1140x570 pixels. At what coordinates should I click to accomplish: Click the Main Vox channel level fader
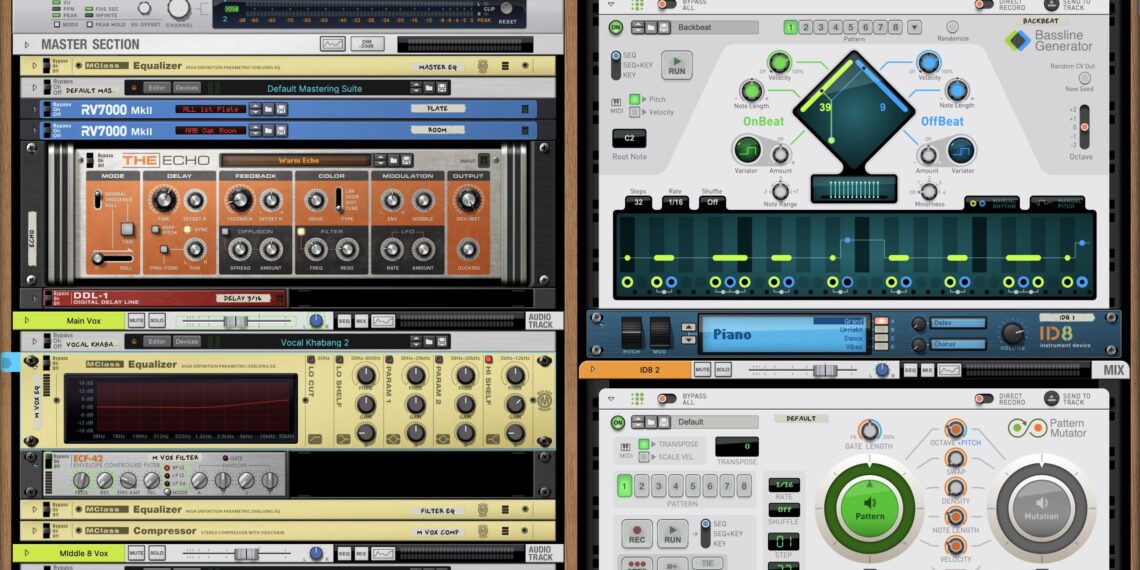[x=235, y=321]
